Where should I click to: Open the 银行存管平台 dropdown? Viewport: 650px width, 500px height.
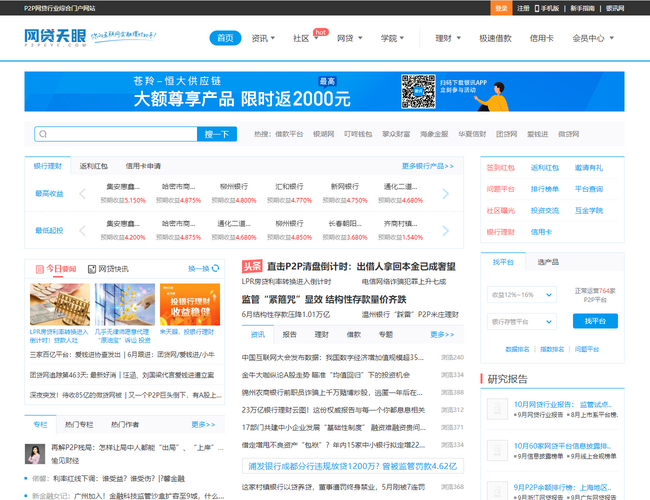[x=521, y=322]
